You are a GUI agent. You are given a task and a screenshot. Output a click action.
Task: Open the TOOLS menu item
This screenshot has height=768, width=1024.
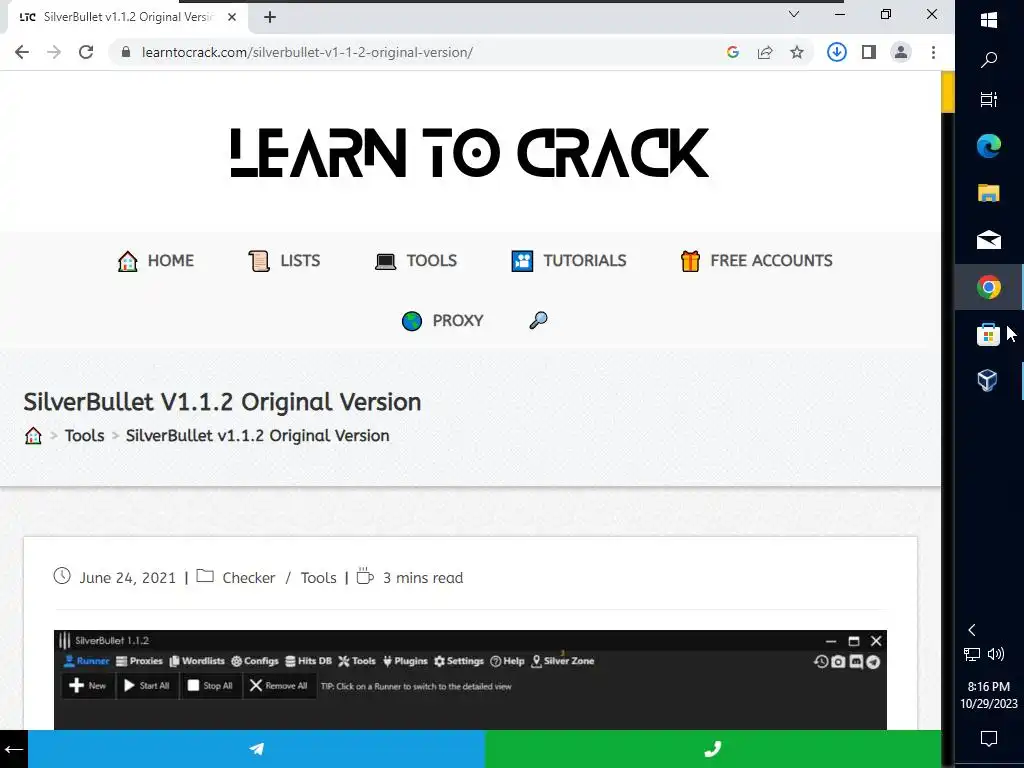416,261
